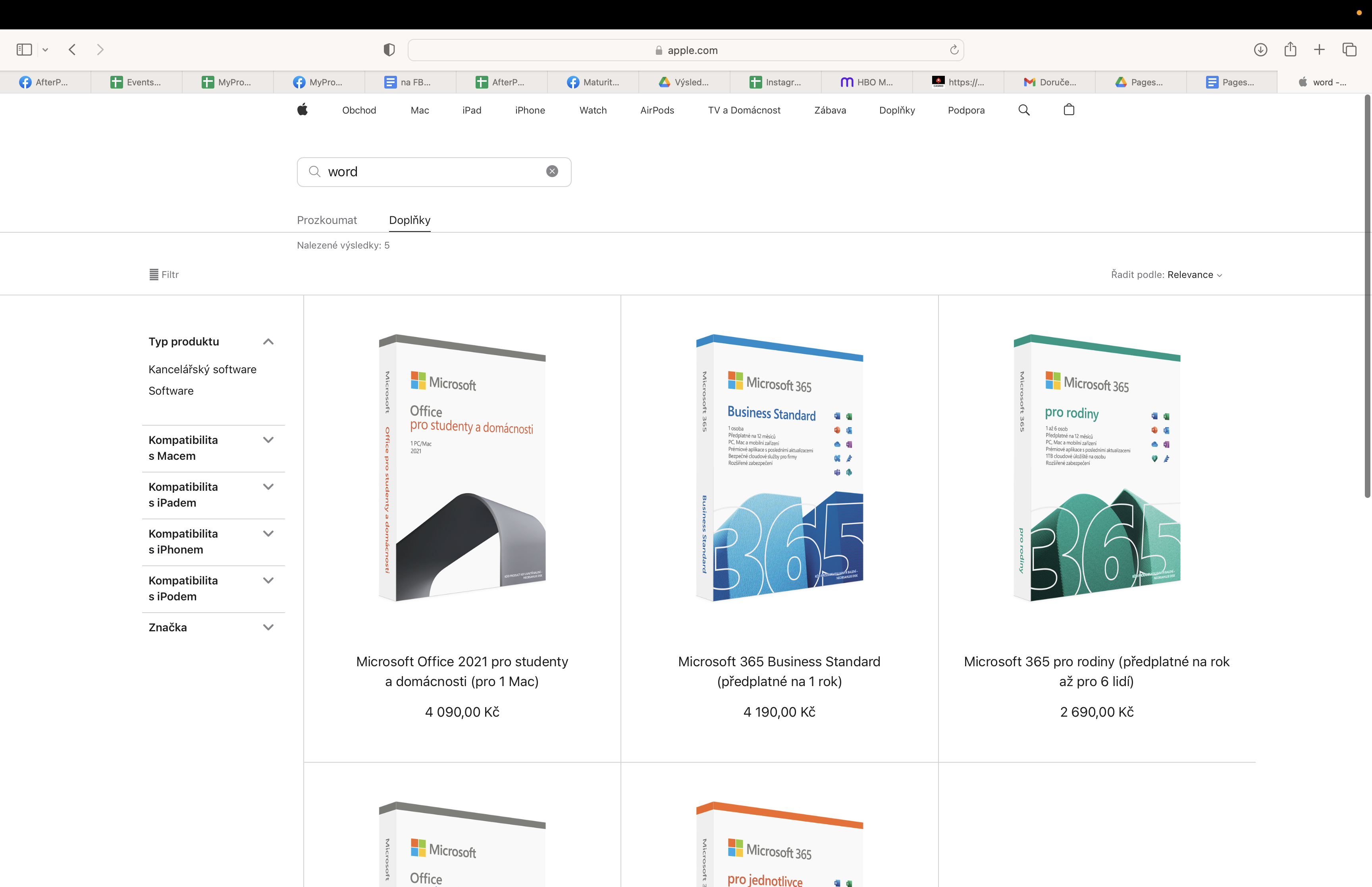Toggle the Filtr filter panel
The width and height of the screenshot is (1372, 887).
pos(164,275)
